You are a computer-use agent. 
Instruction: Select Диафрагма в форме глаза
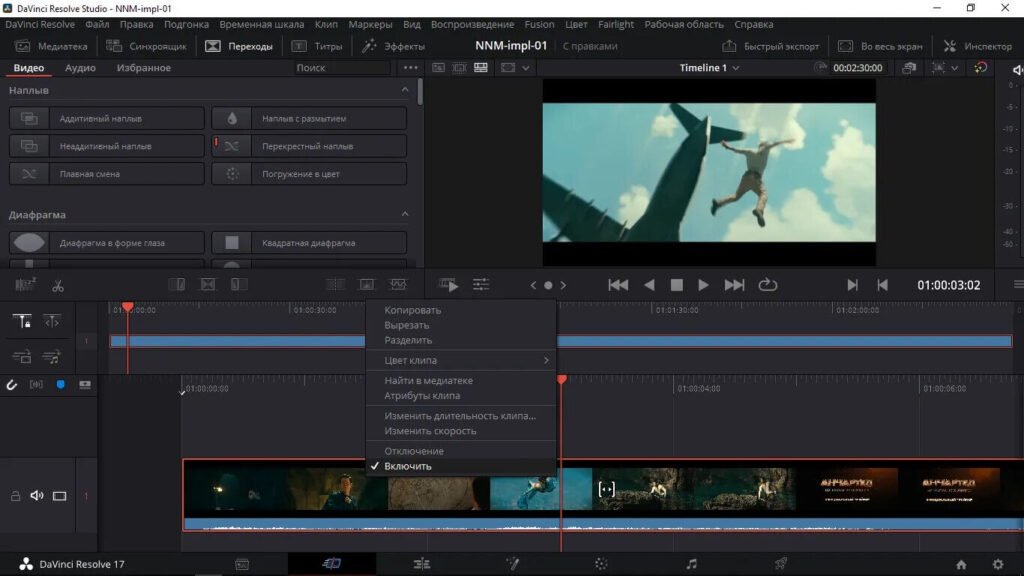click(106, 242)
